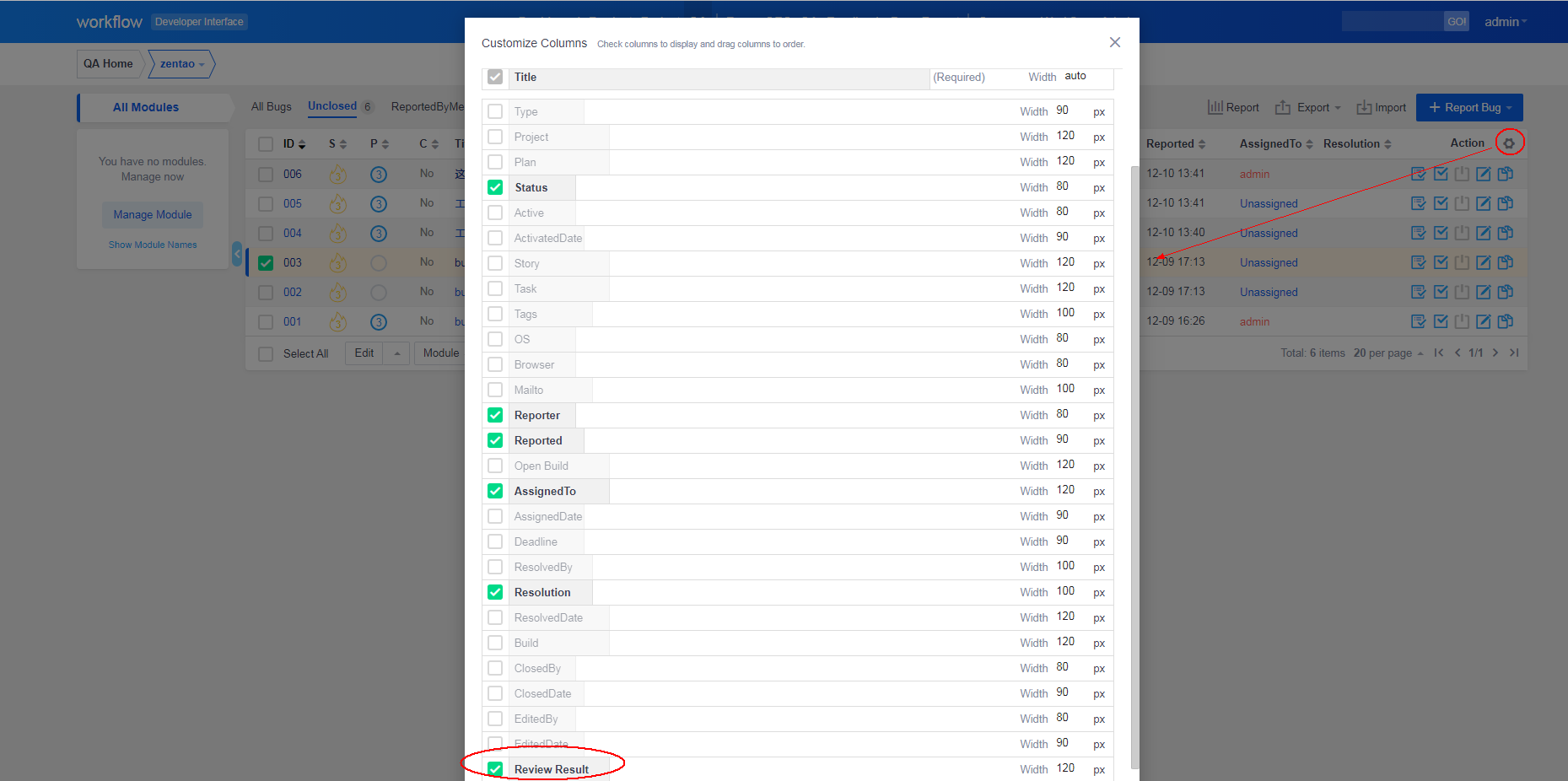
Task: Close the Customize Columns dialog
Action: tap(1114, 42)
